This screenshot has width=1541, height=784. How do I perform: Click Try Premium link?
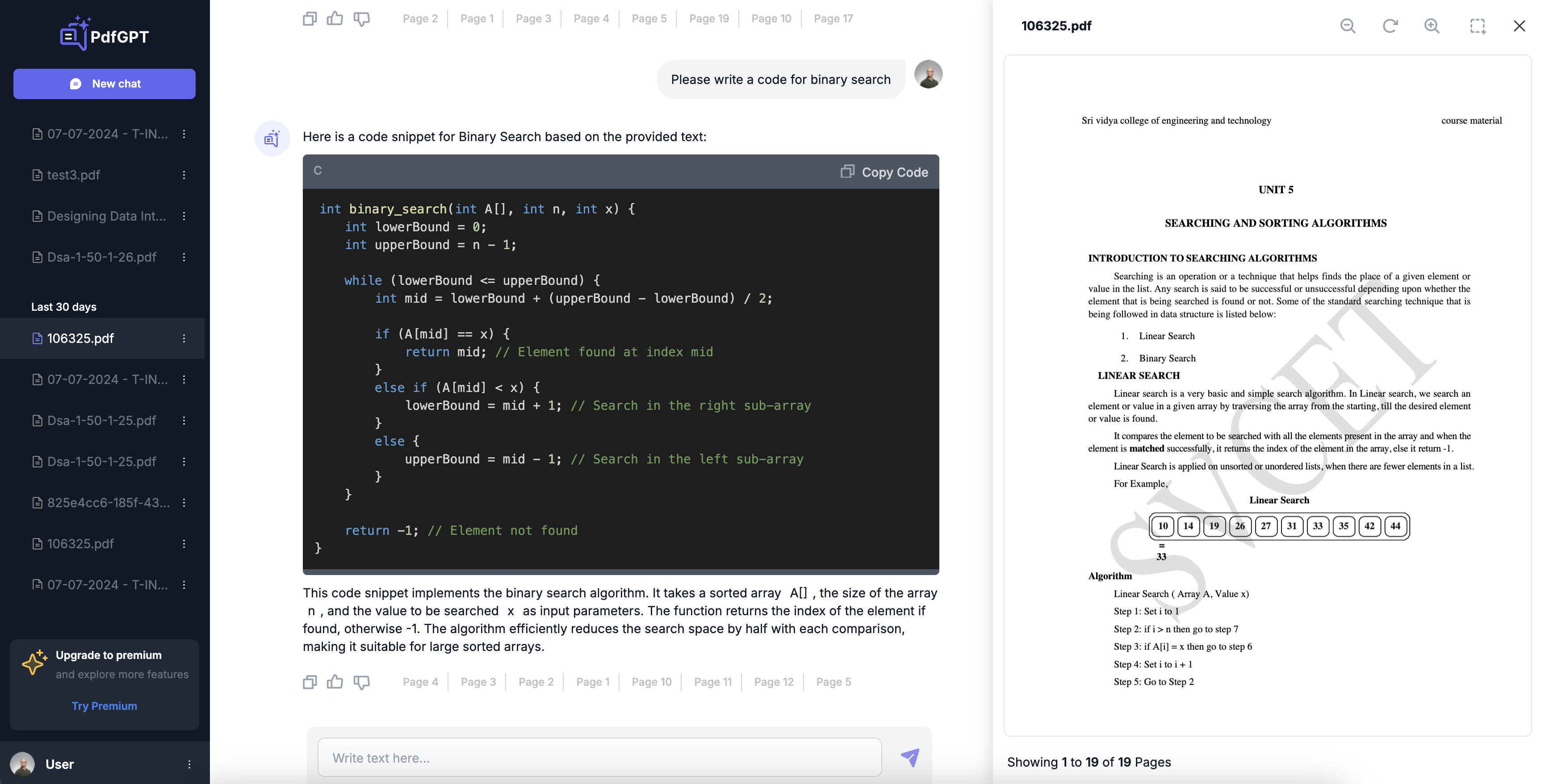pos(104,706)
